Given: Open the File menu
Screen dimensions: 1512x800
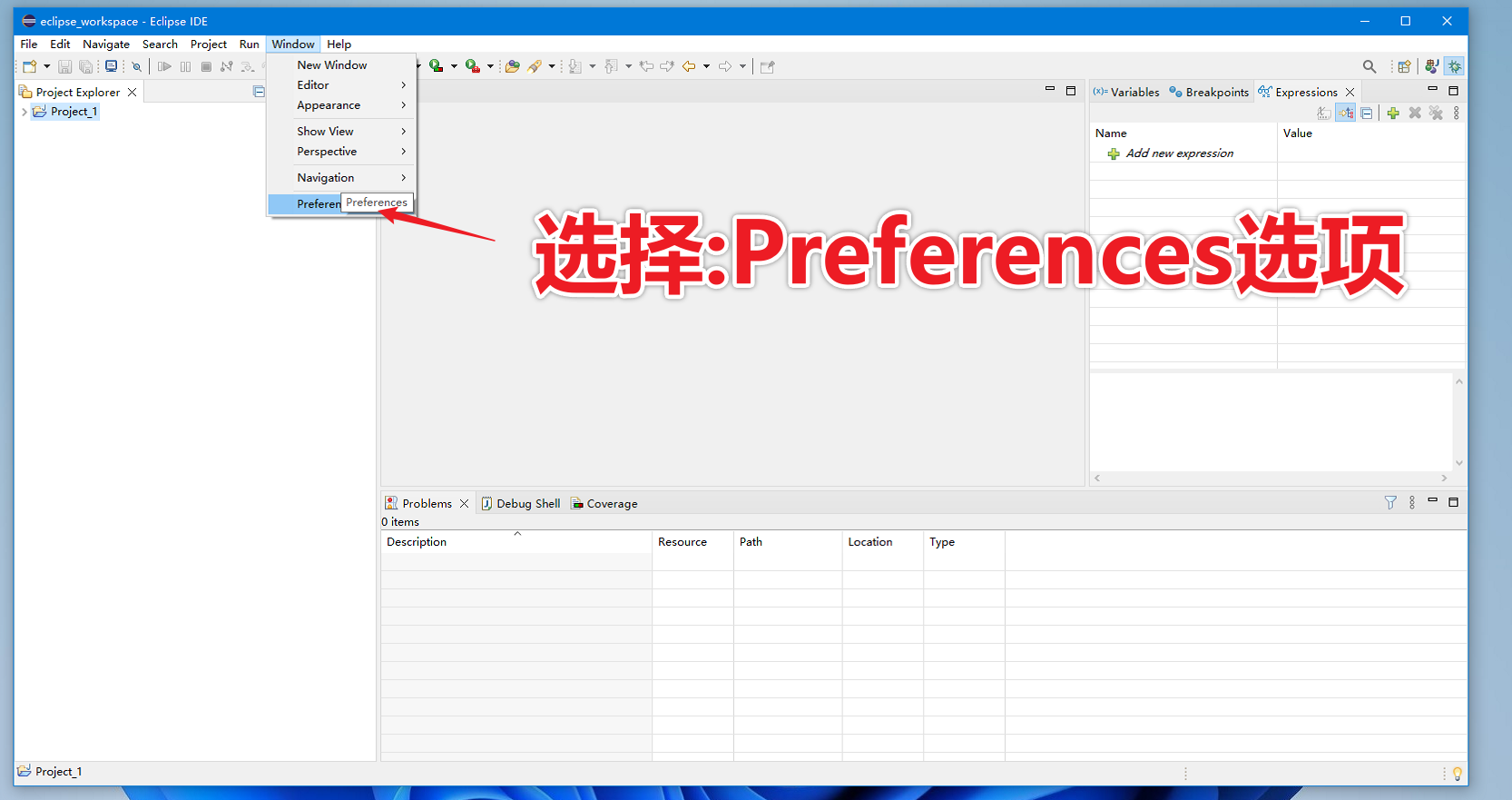Looking at the screenshot, I should coord(29,44).
